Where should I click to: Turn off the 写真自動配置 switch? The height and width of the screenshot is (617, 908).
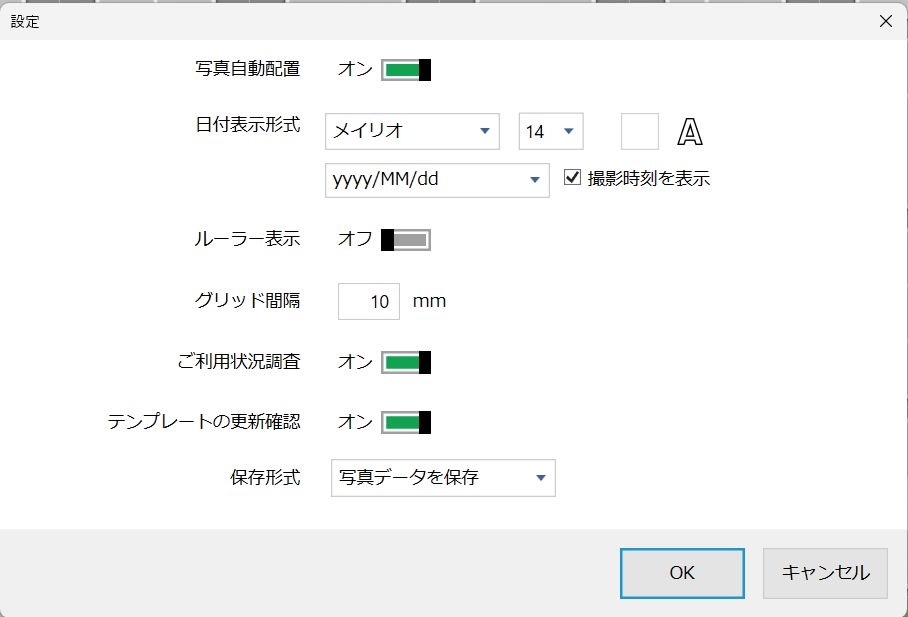point(406,70)
